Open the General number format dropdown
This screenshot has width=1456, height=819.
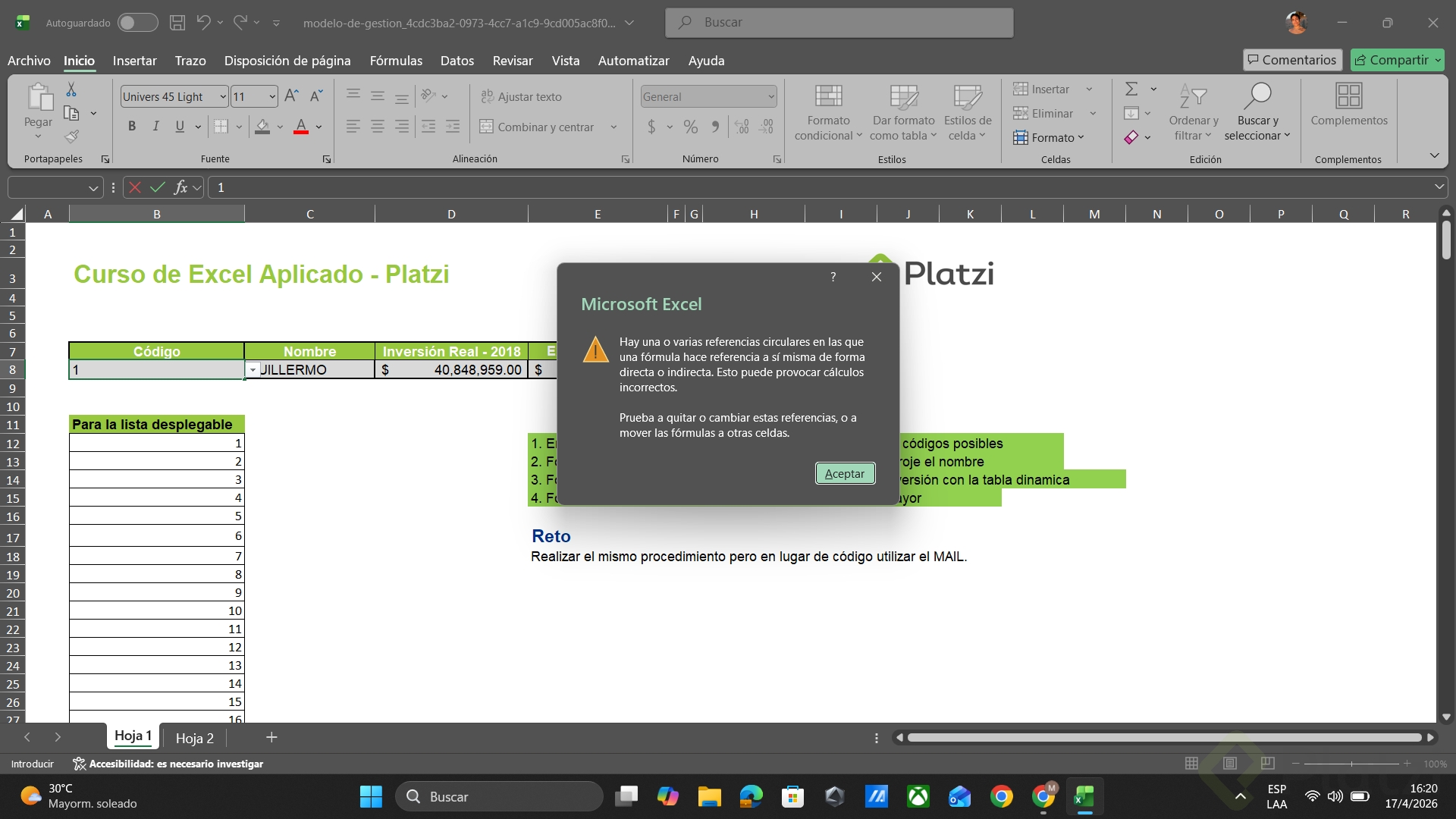770,97
